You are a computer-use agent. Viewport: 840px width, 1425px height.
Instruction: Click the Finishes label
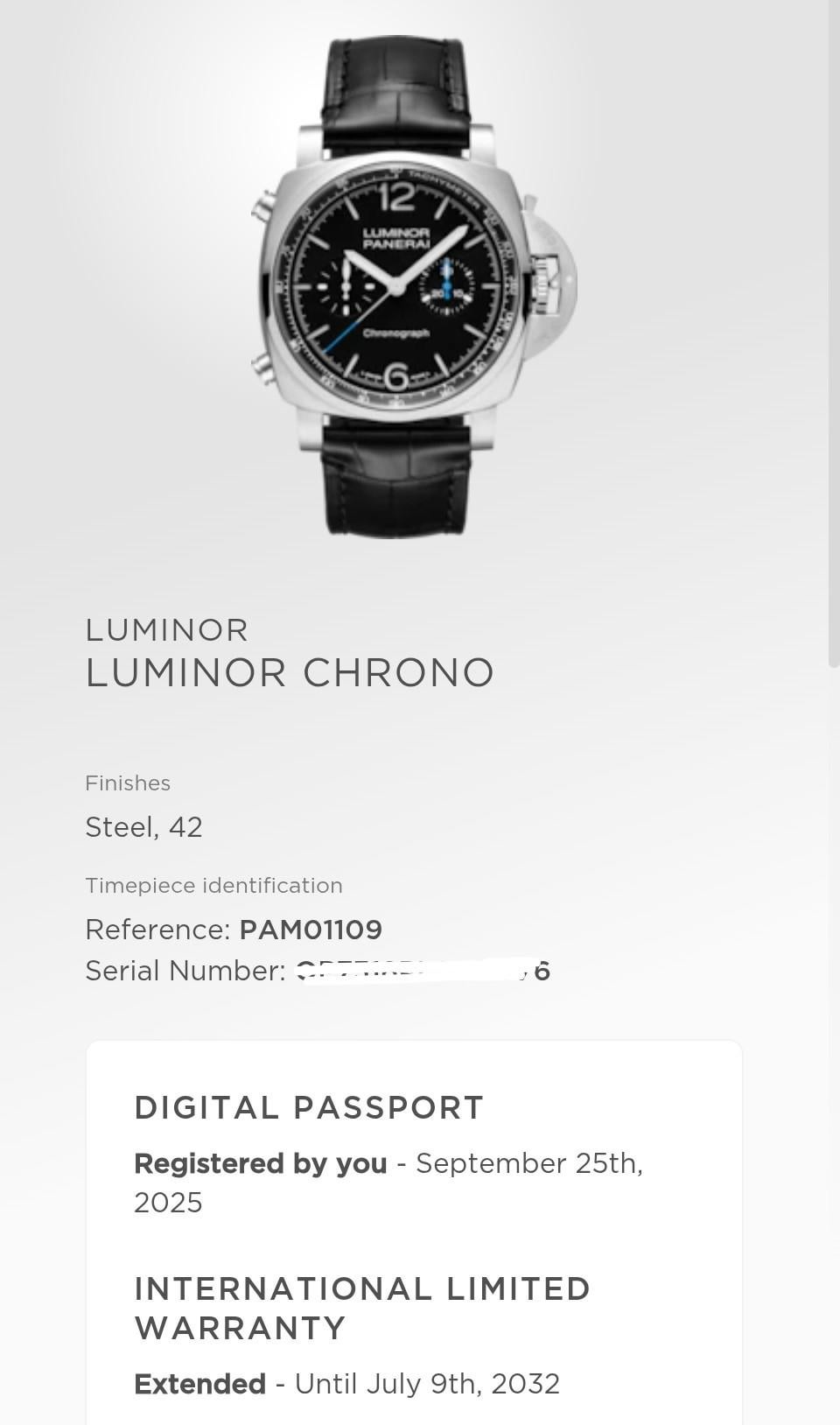point(128,783)
